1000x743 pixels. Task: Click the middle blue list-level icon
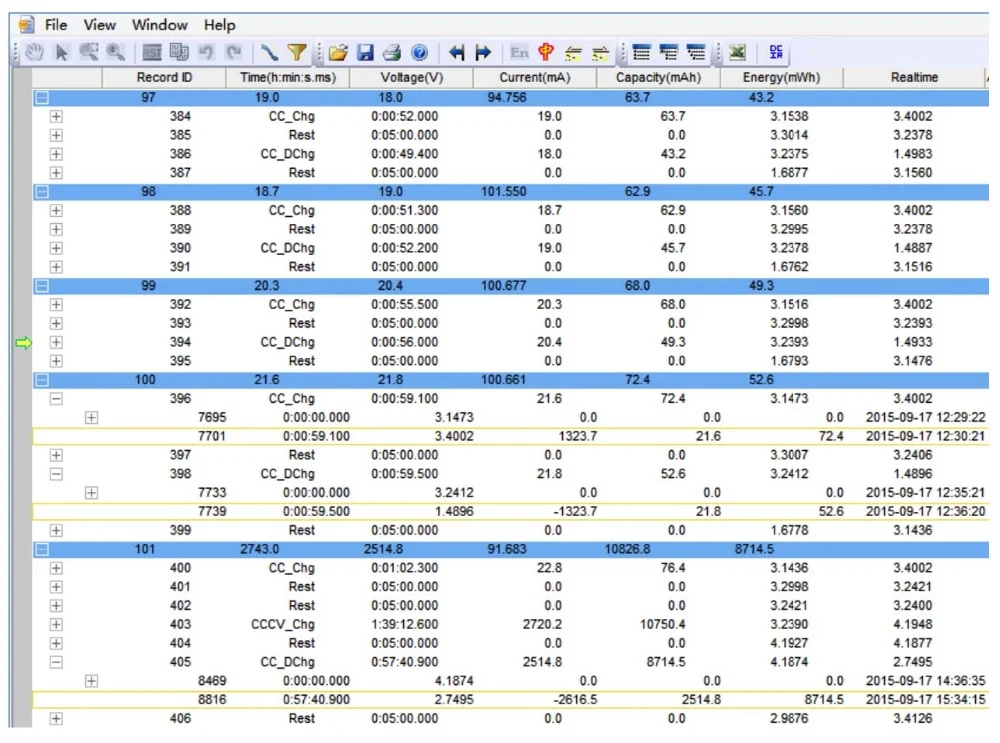(x=668, y=52)
